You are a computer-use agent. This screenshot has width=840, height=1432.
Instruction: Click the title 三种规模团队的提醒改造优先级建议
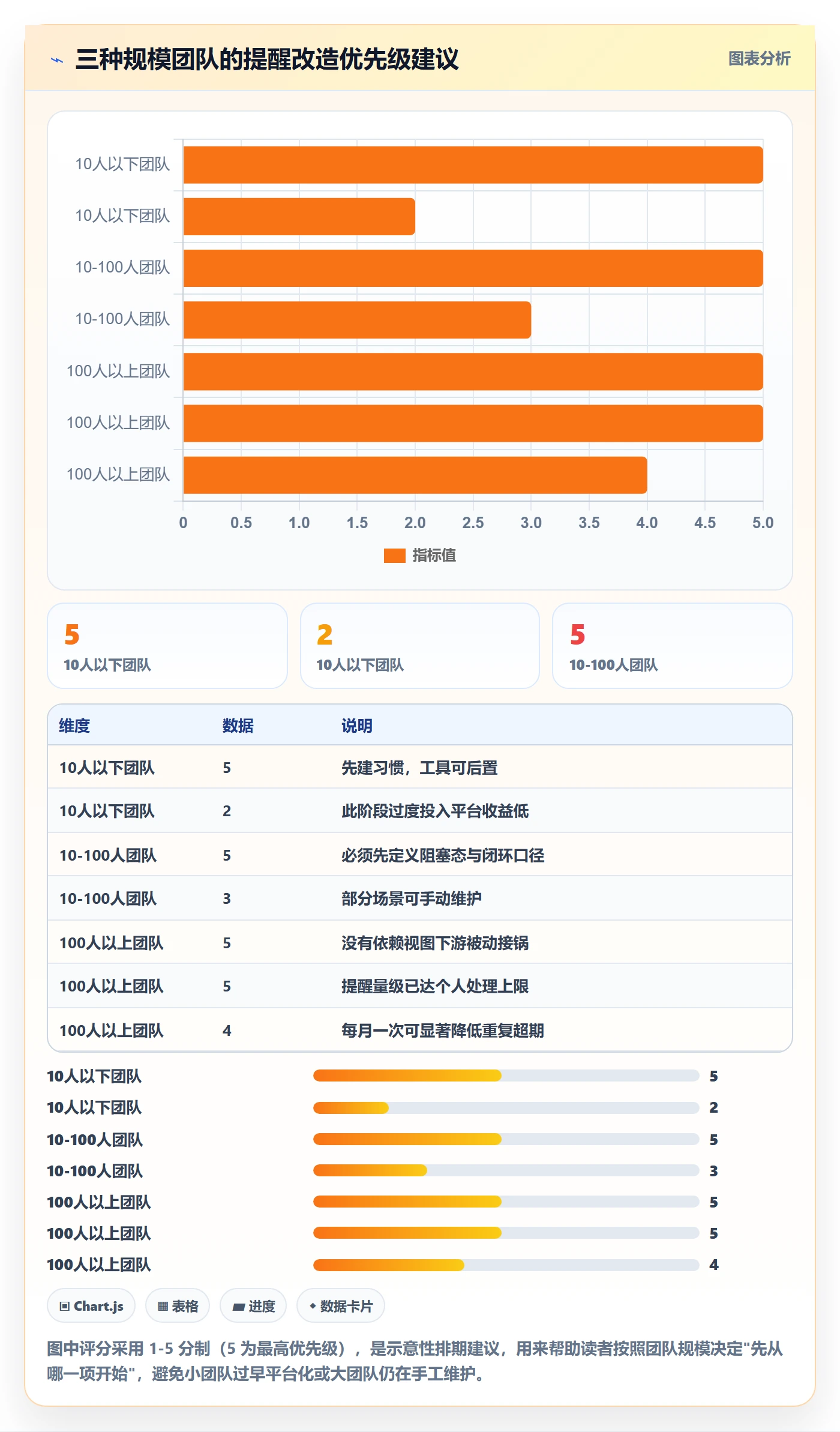coord(267,59)
